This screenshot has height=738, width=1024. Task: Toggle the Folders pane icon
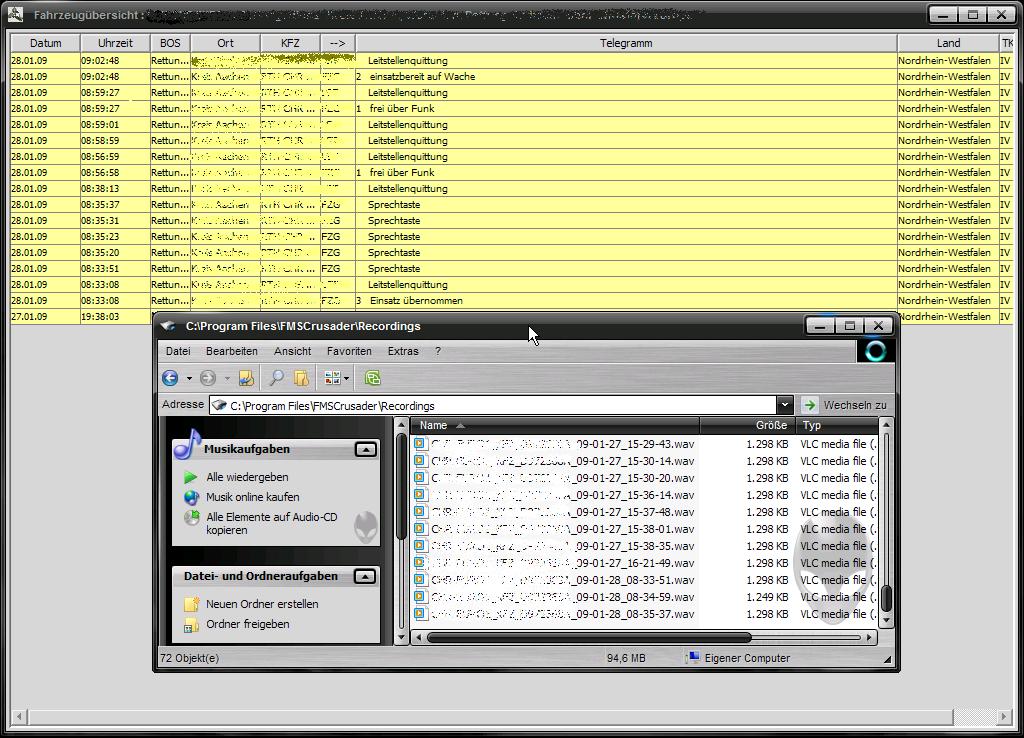301,378
